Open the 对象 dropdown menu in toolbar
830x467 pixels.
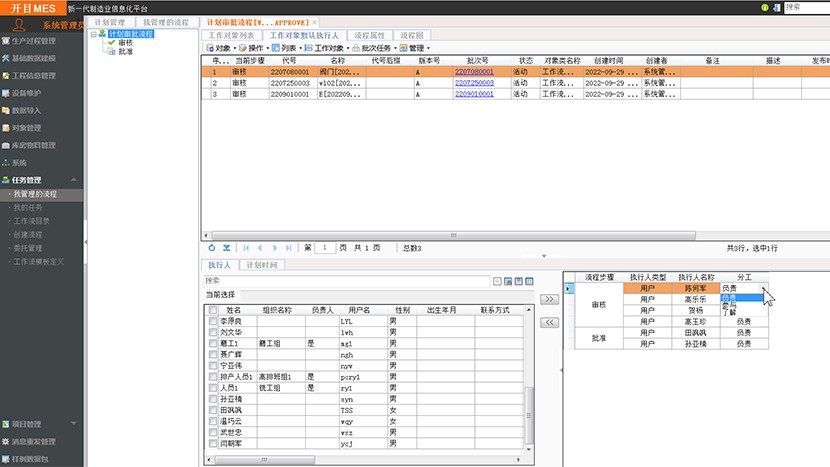point(222,47)
